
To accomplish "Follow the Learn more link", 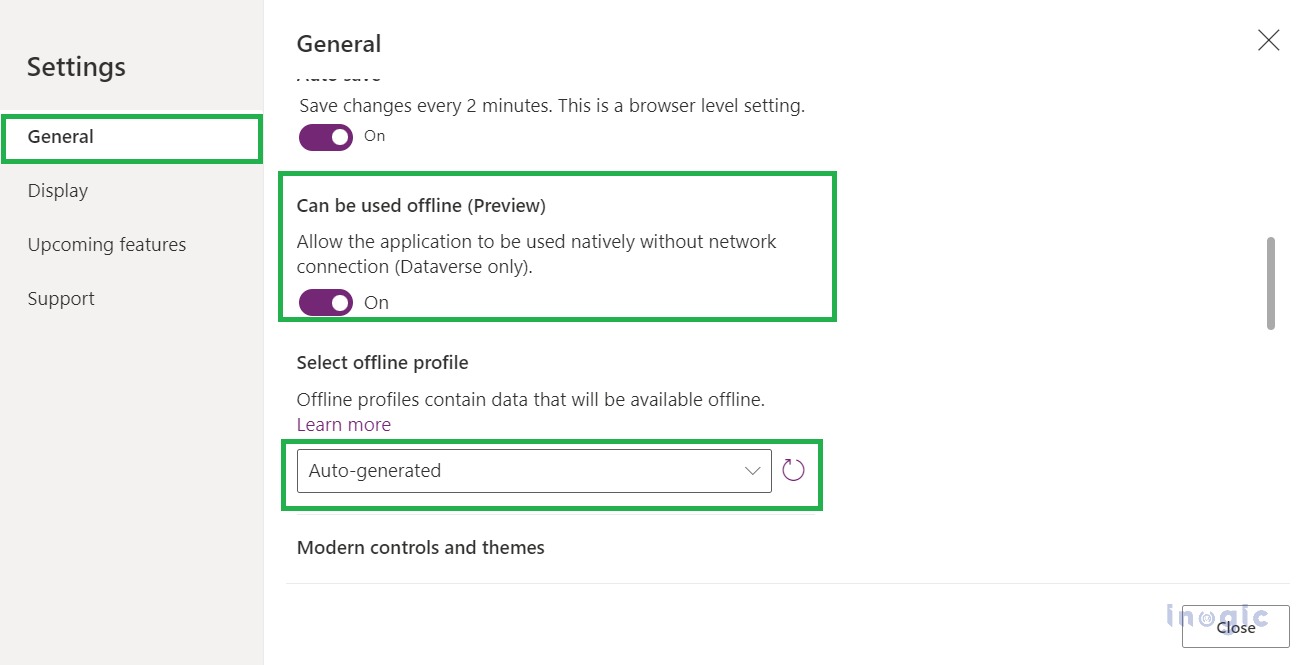I will 344,425.
